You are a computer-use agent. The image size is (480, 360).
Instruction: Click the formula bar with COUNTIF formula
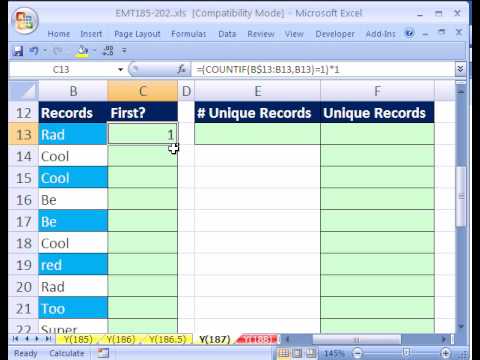coord(323,69)
